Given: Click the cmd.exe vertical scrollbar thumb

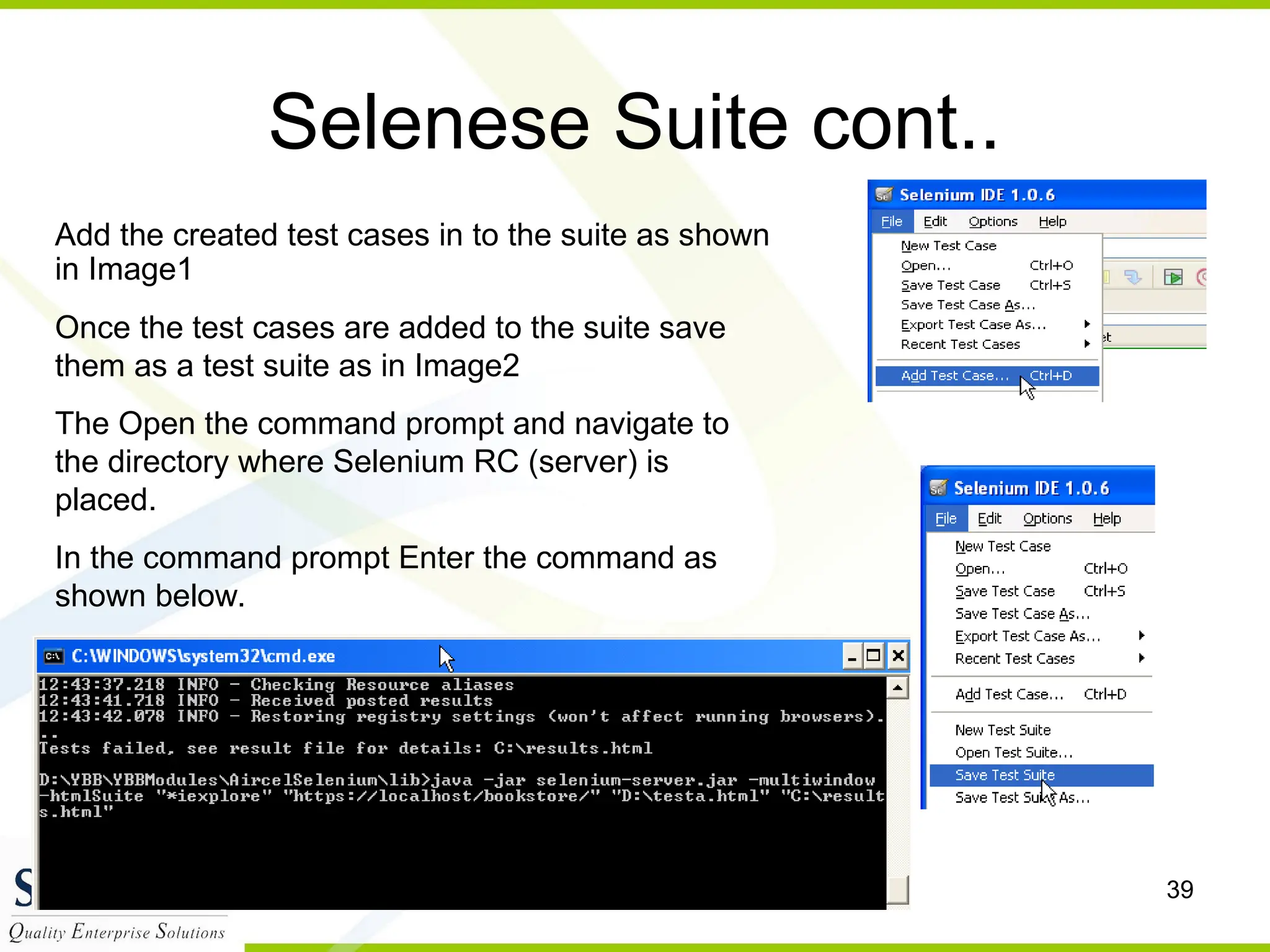Looking at the screenshot, I should click(x=897, y=889).
